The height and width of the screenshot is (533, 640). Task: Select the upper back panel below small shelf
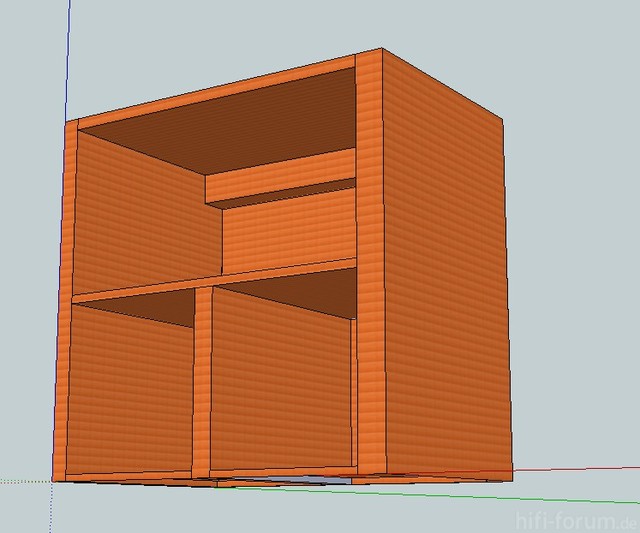(x=289, y=231)
